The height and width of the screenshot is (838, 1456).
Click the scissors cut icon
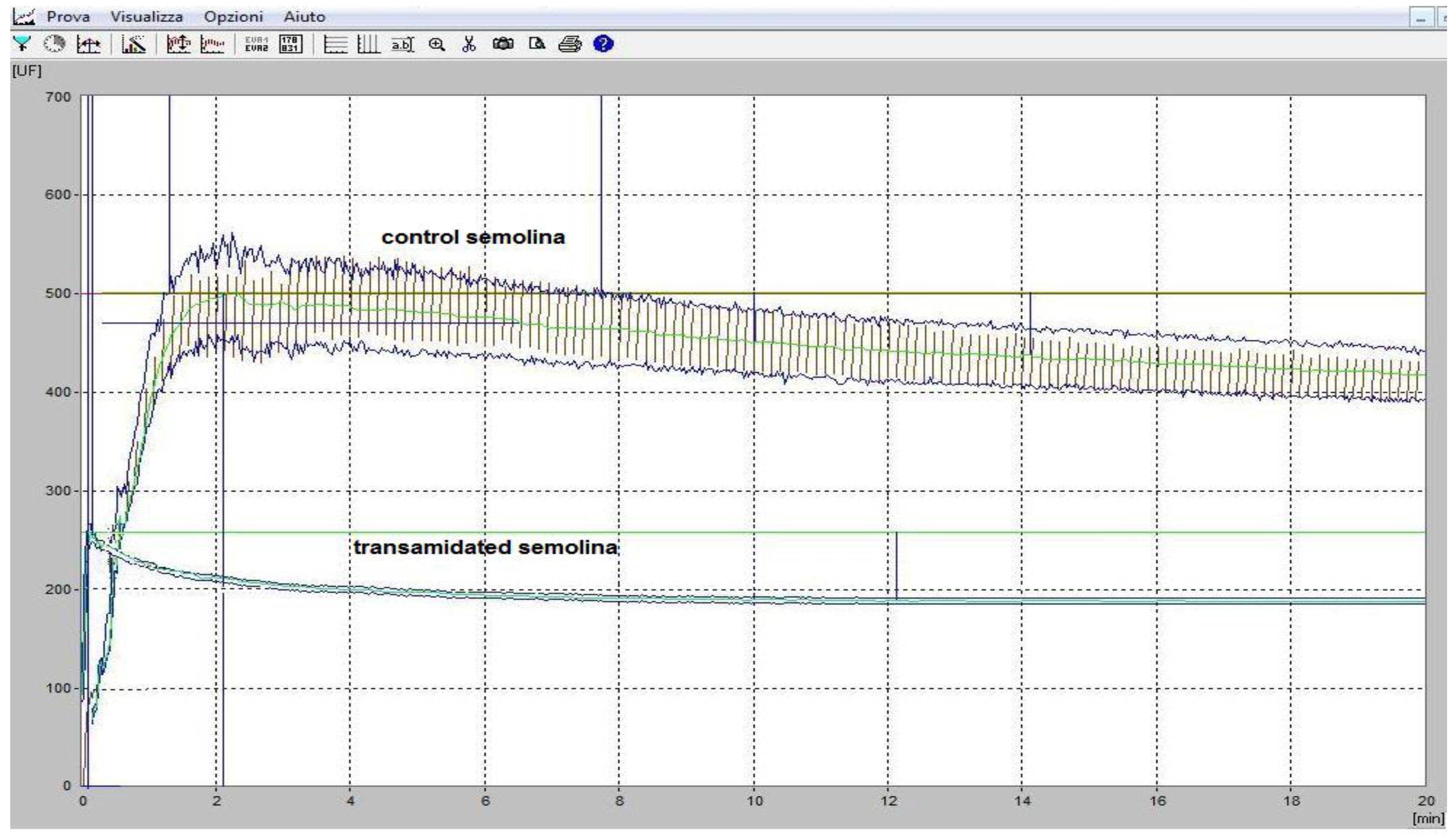tap(469, 44)
